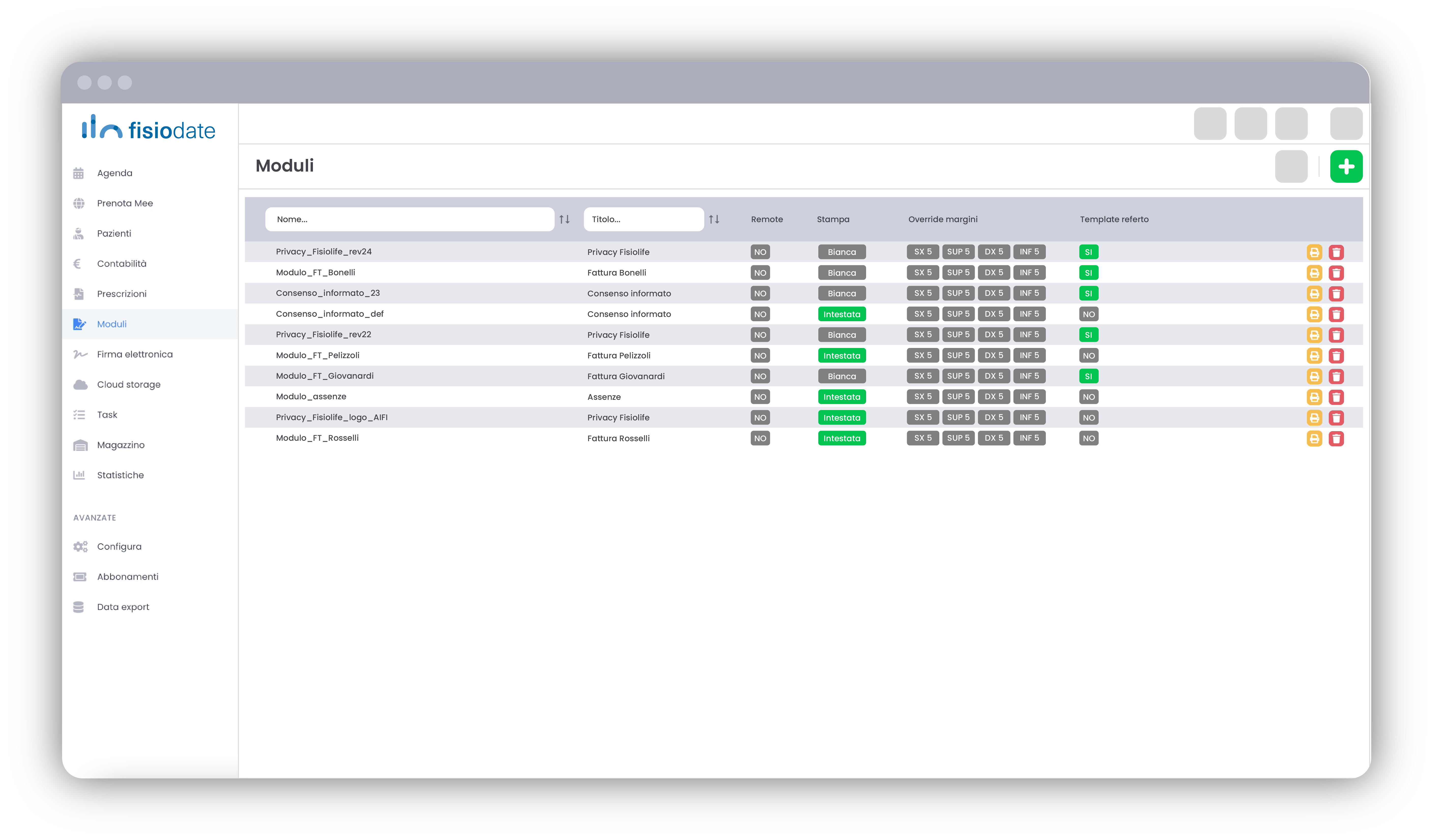1433x840 pixels.
Task: Print the Modulo_assenze module
Action: click(1314, 397)
